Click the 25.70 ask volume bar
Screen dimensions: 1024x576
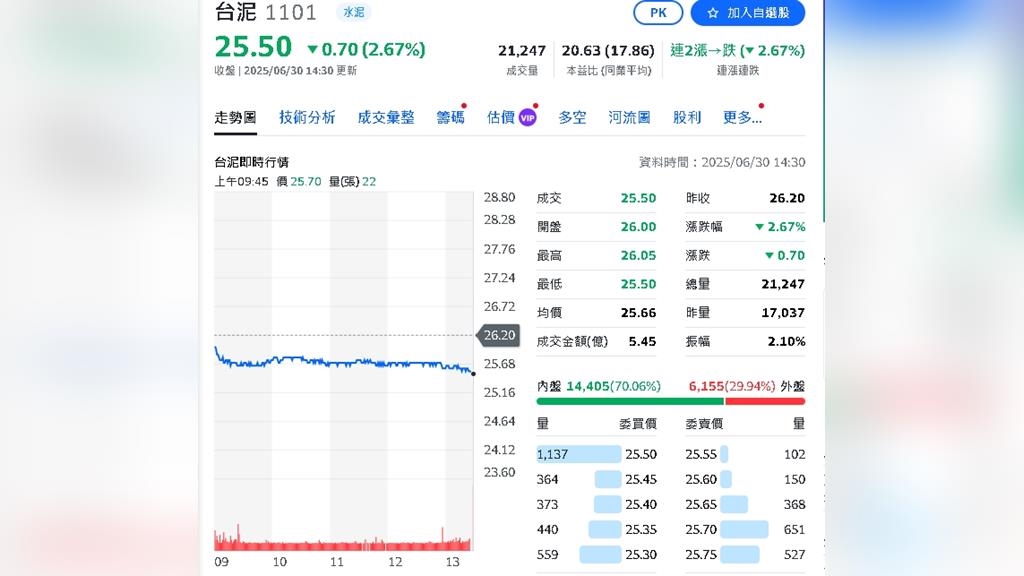click(744, 529)
